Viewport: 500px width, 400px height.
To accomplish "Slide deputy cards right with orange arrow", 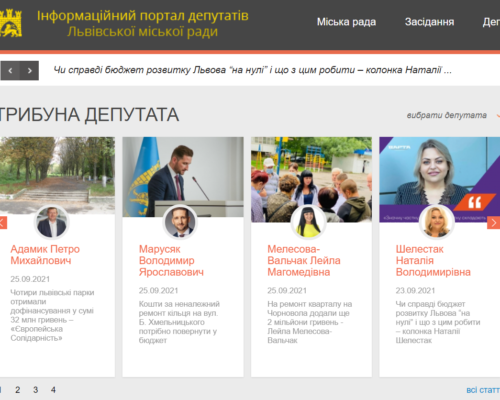I will 494,223.
